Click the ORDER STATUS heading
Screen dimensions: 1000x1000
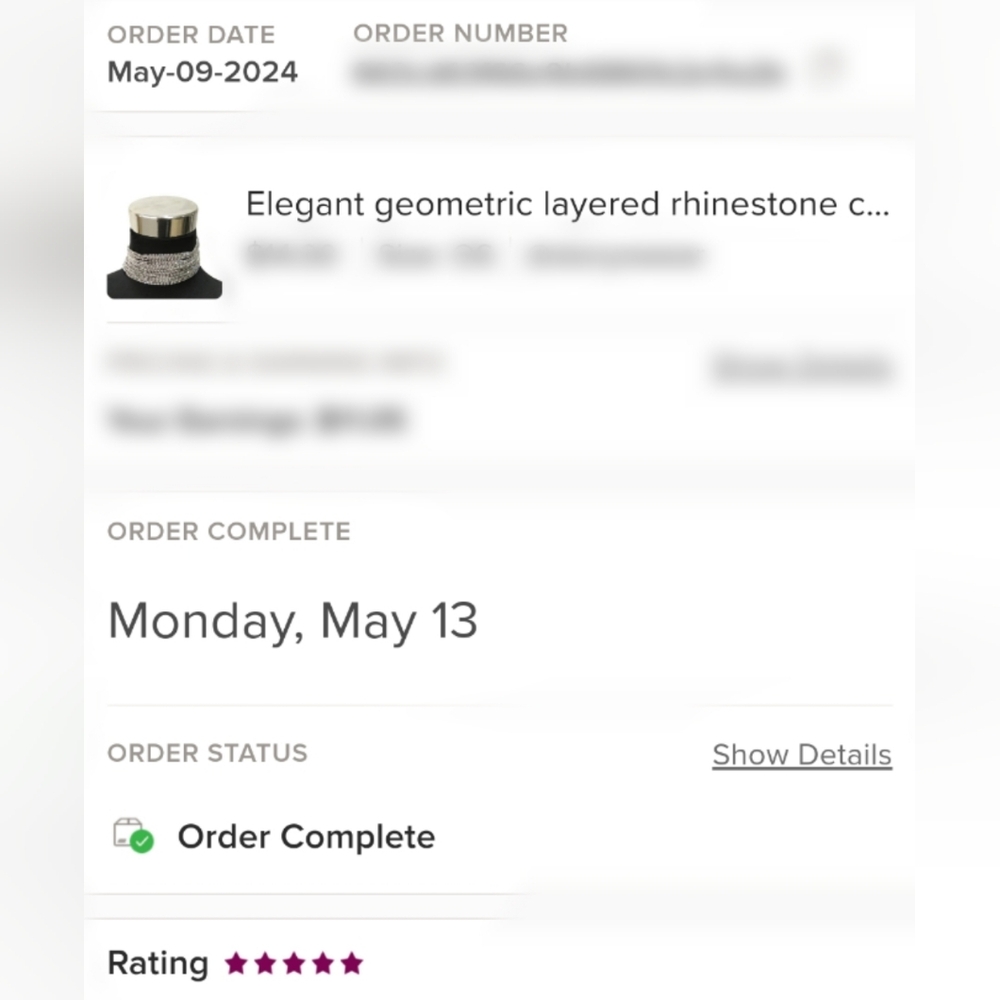click(x=207, y=753)
